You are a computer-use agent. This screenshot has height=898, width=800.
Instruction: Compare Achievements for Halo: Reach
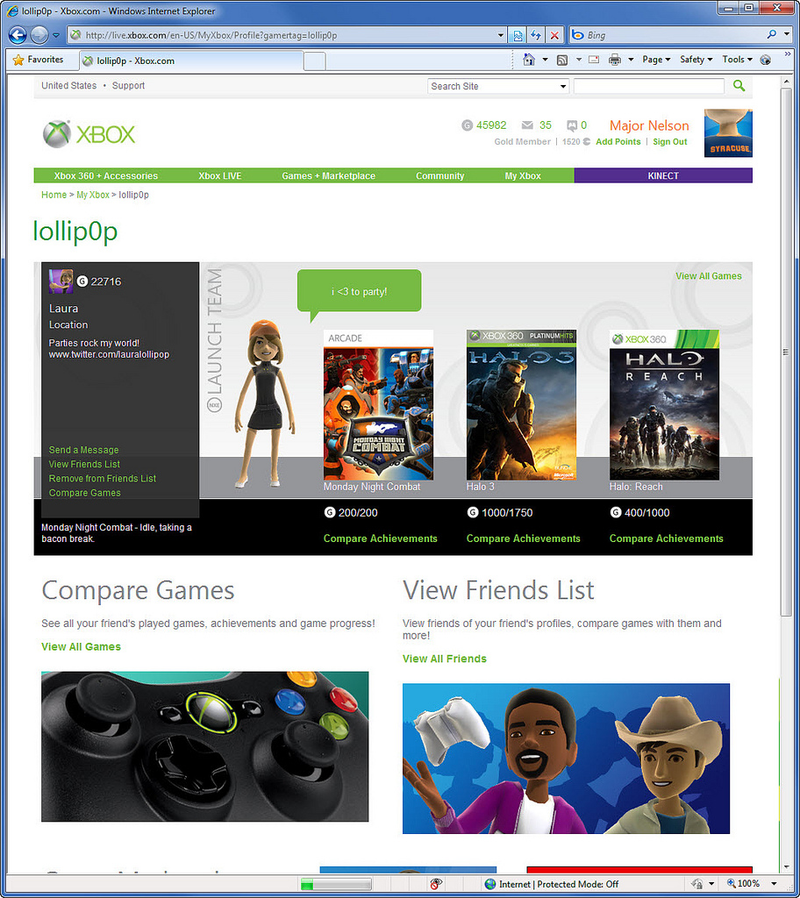point(666,538)
